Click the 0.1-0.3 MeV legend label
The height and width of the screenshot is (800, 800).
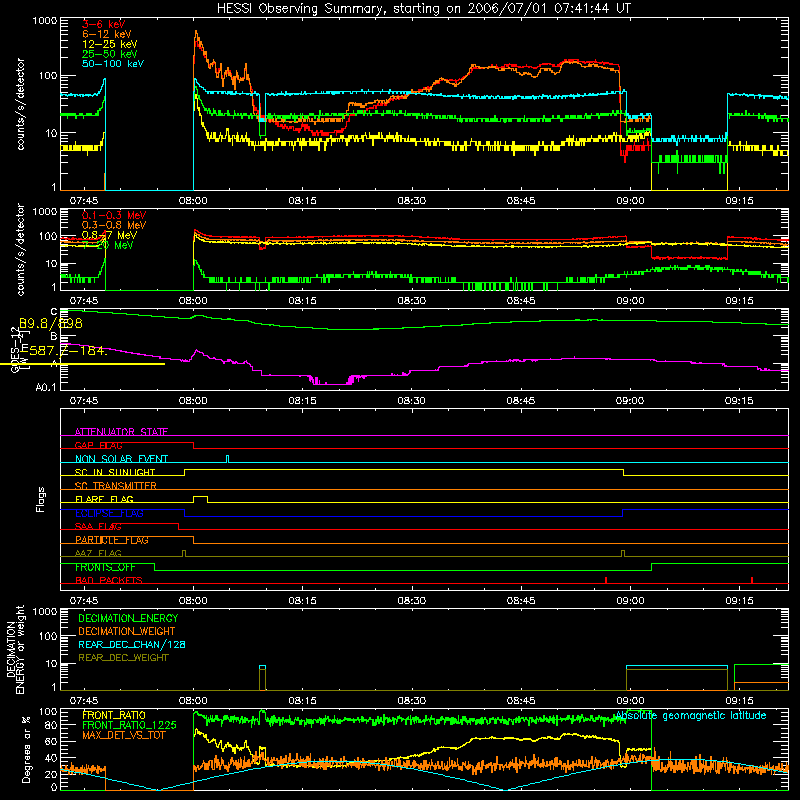pos(114,215)
